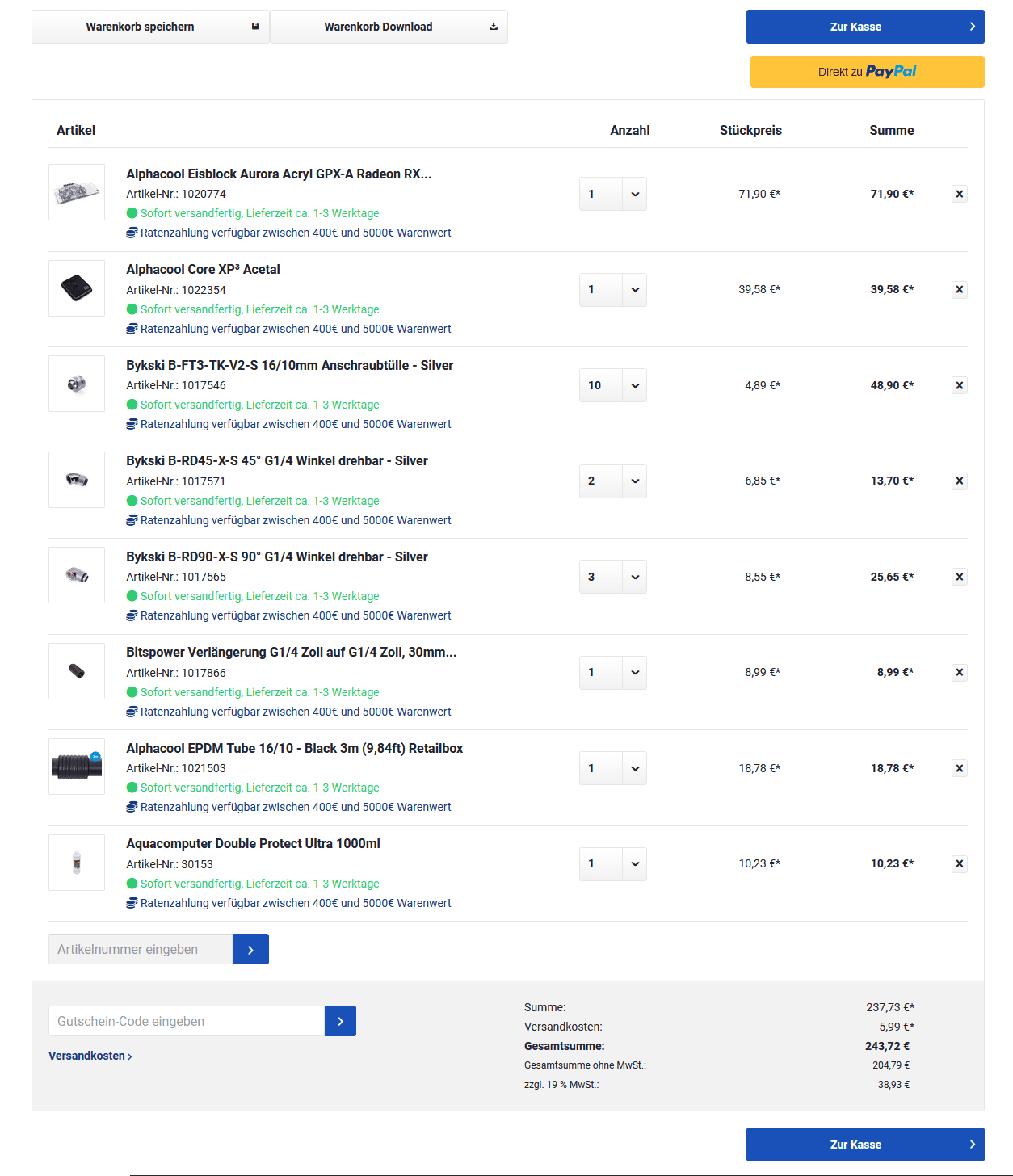
Task: Submit the article number arrow button
Action: (250, 949)
